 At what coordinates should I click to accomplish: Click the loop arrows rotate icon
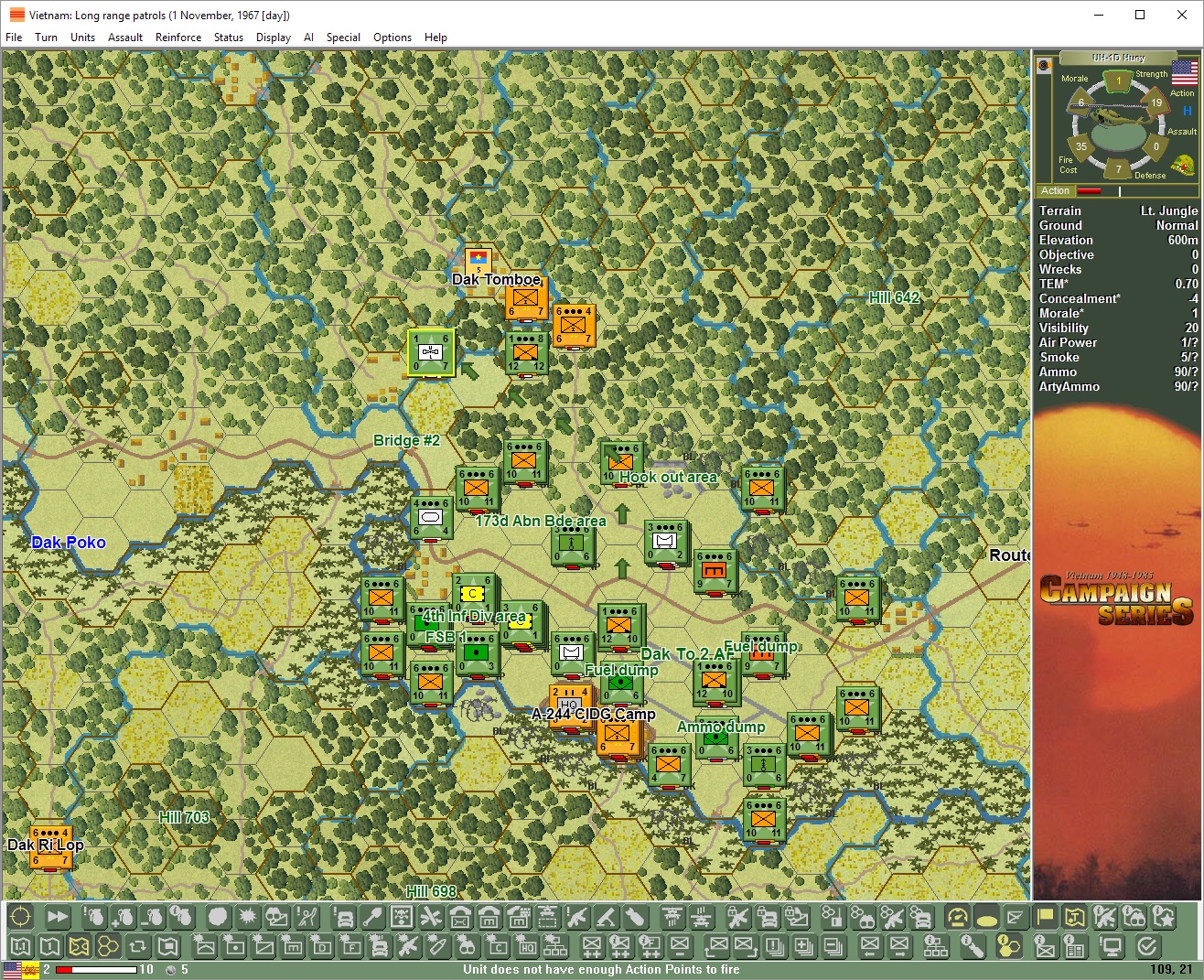pyautogui.click(x=137, y=945)
